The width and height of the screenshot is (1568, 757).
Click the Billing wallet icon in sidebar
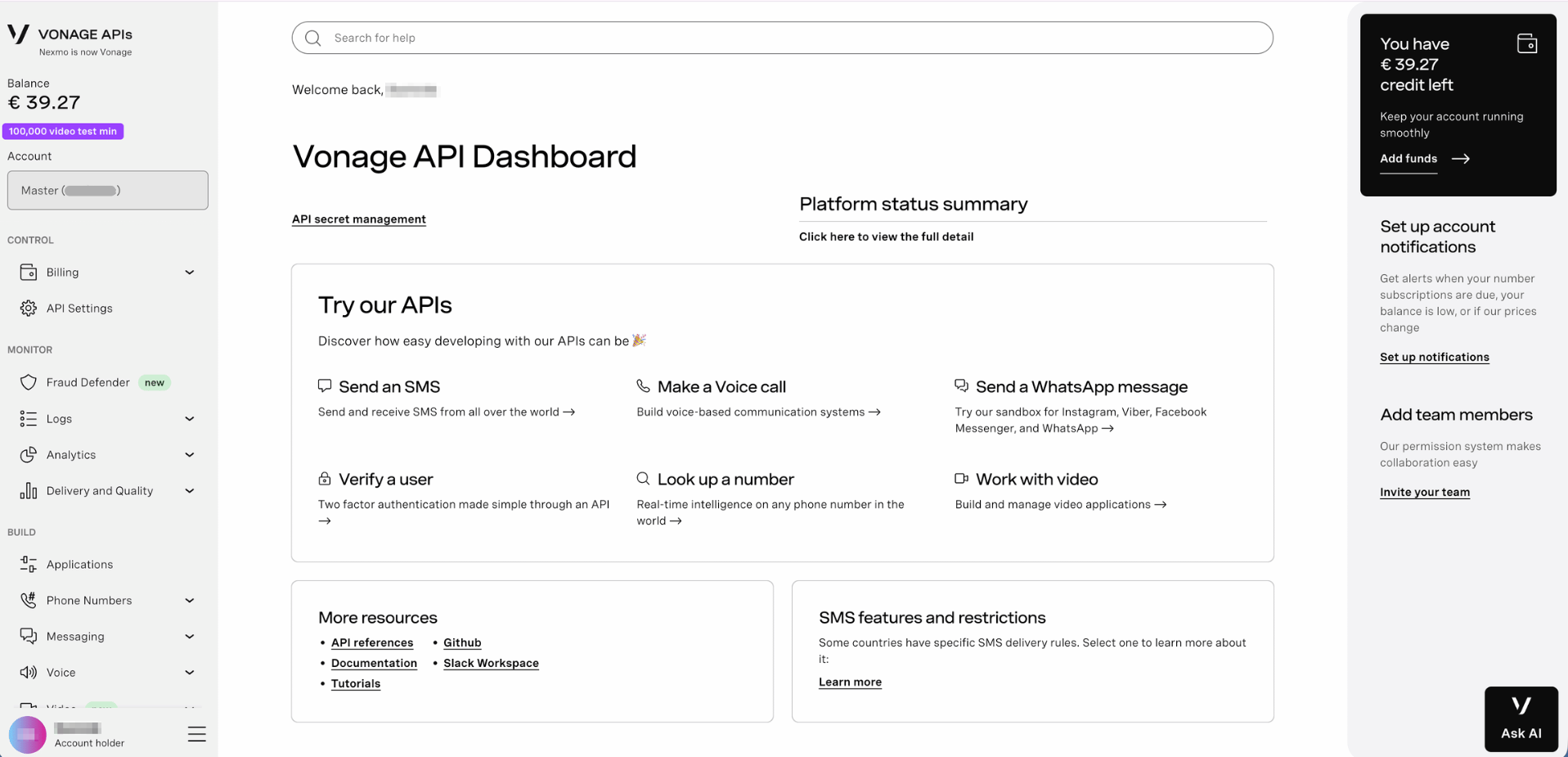[x=29, y=272]
